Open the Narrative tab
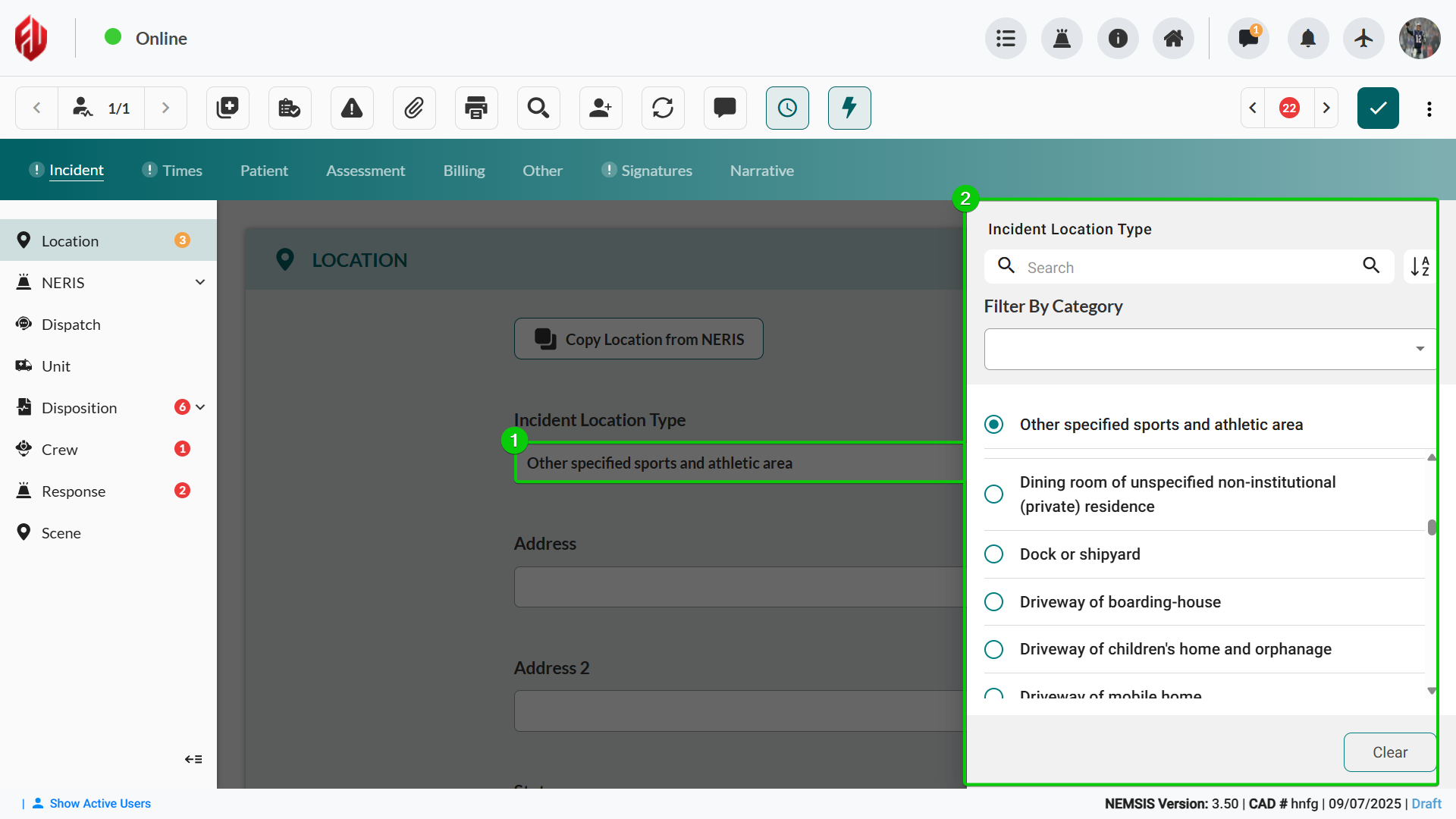This screenshot has width=1456, height=819. click(x=761, y=171)
